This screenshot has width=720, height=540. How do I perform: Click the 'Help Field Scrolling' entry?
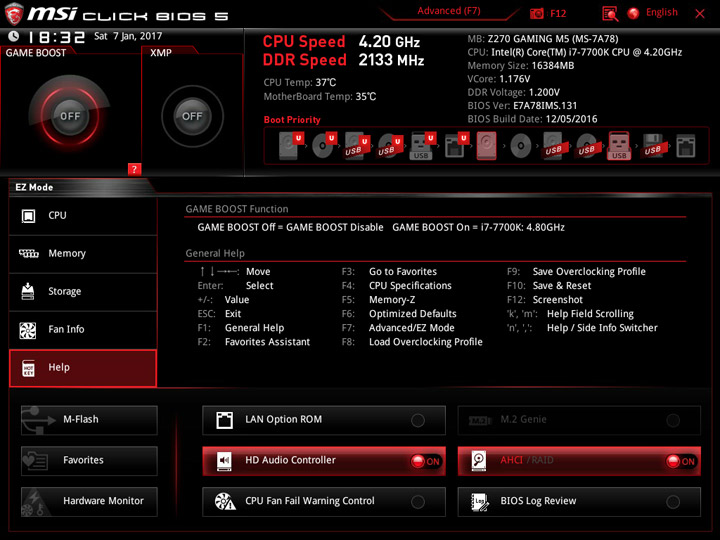click(590, 314)
